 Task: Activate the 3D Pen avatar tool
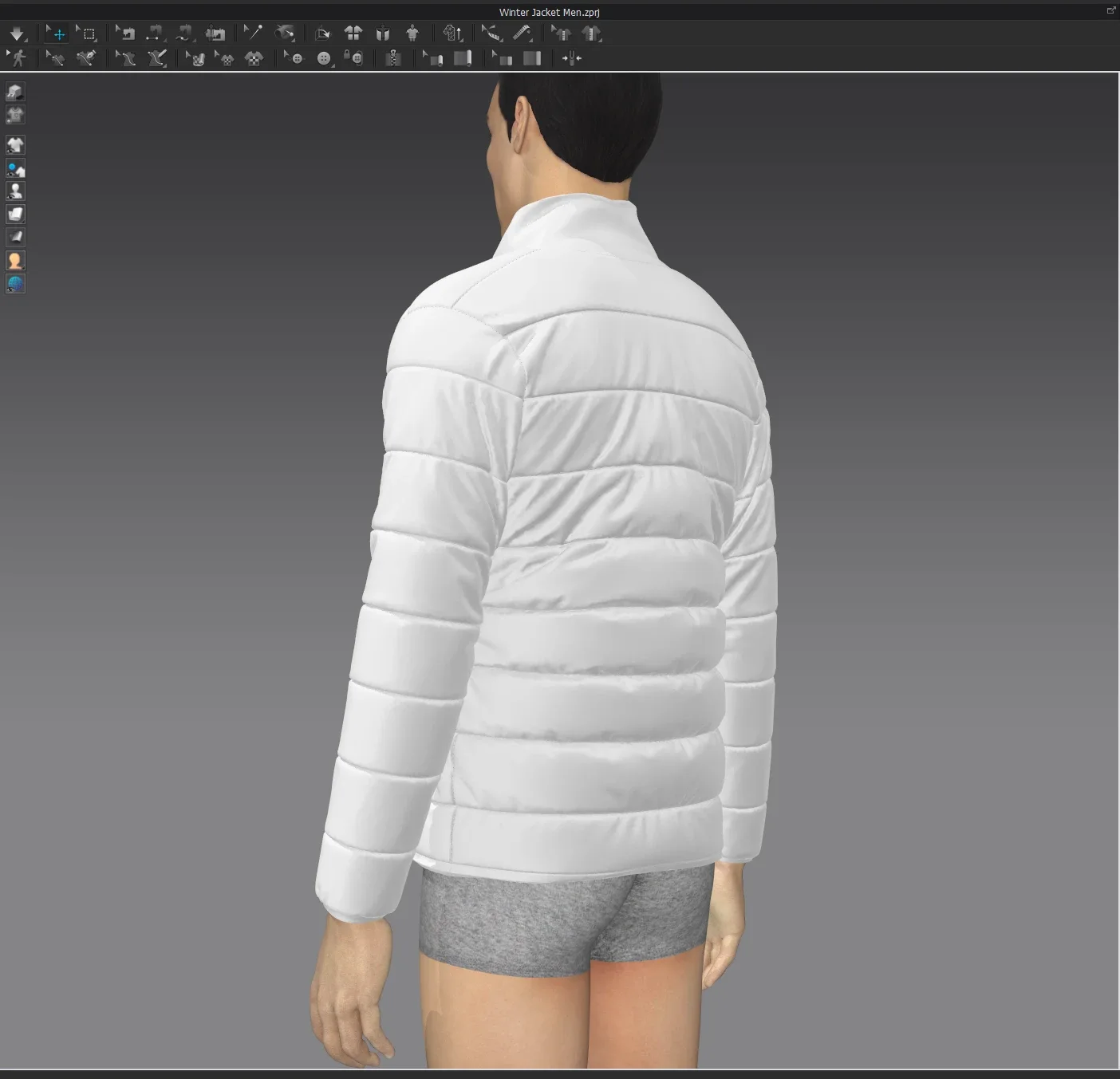click(156, 58)
